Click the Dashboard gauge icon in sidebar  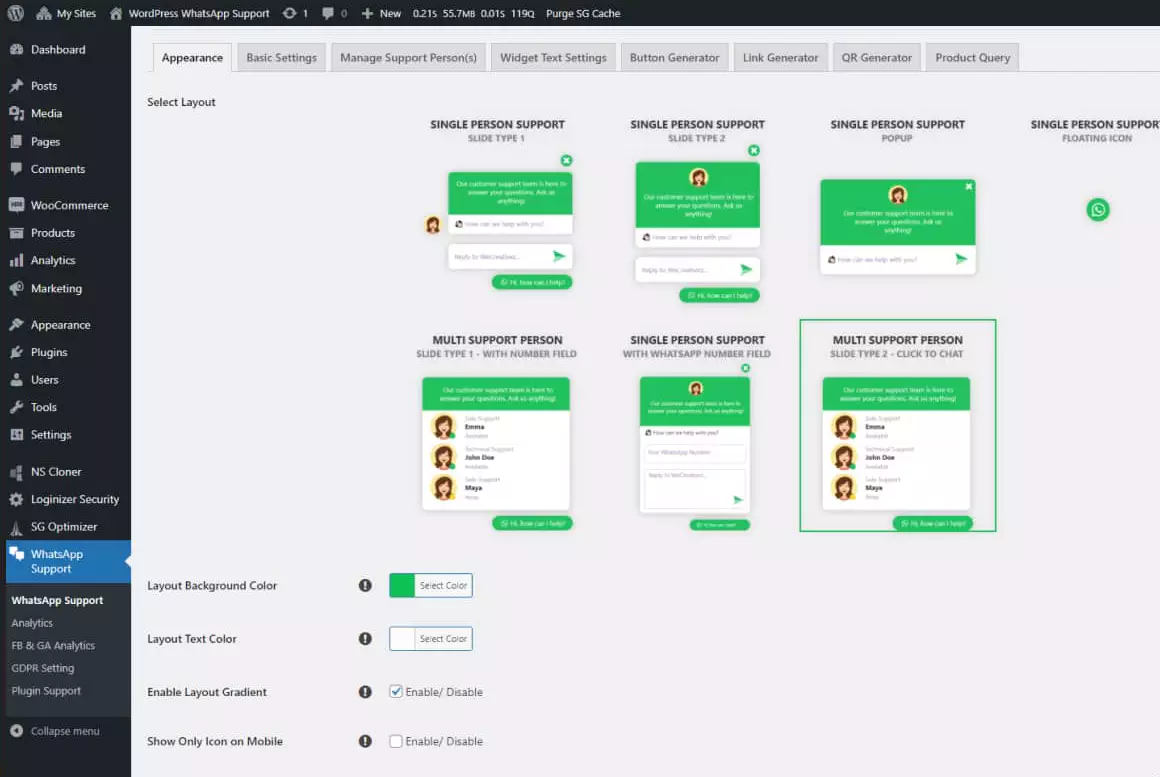tap(16, 50)
